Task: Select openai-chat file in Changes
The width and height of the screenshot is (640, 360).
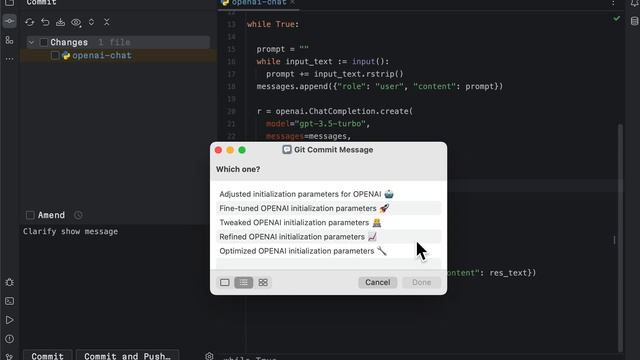Action: 102,56
